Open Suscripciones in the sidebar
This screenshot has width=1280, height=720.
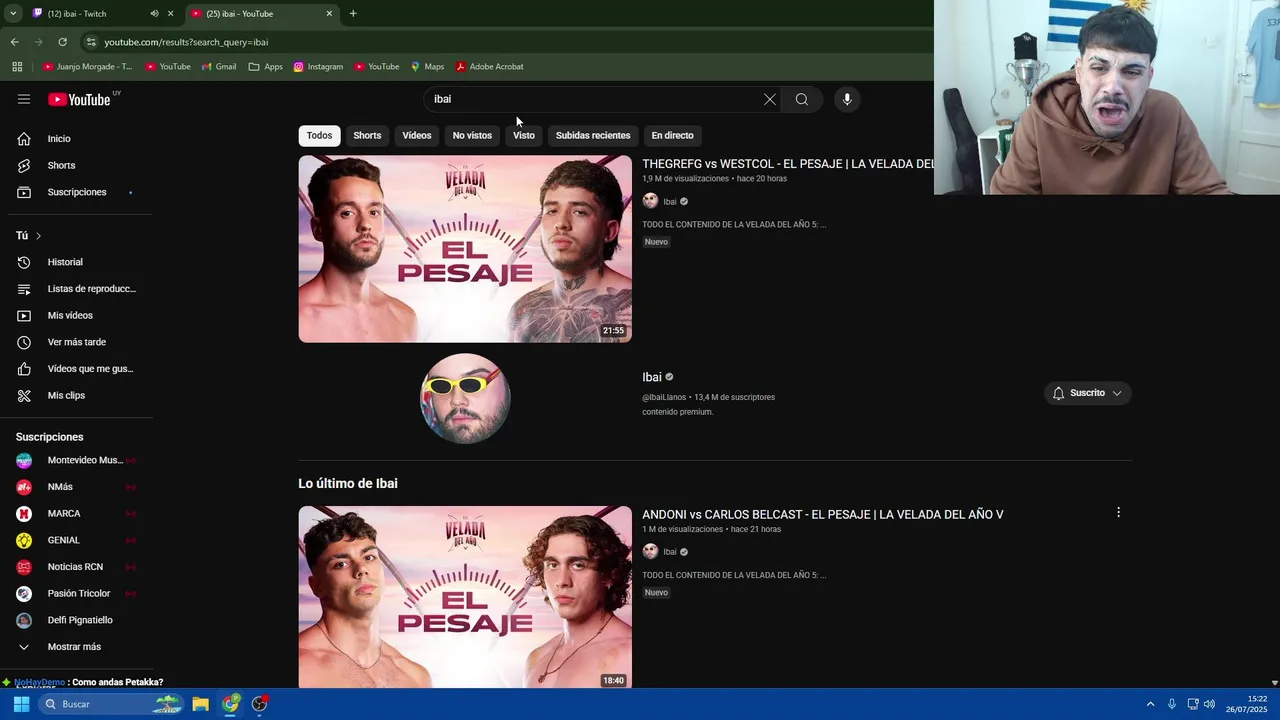[78, 192]
